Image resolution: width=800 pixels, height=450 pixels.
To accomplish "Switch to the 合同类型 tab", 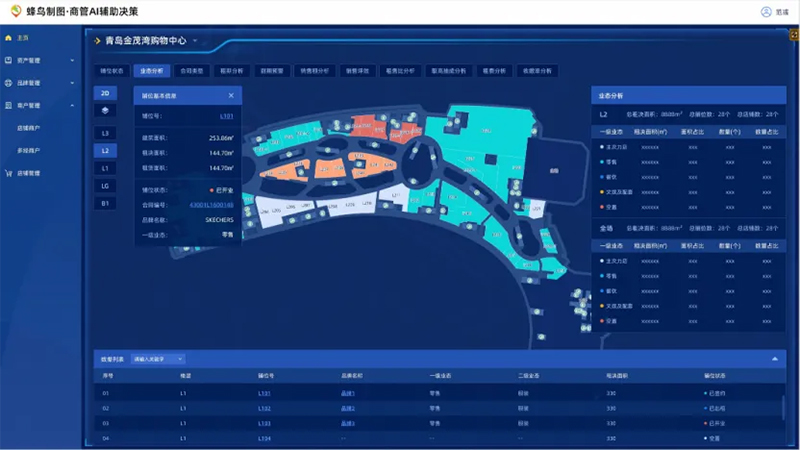I will coord(190,71).
